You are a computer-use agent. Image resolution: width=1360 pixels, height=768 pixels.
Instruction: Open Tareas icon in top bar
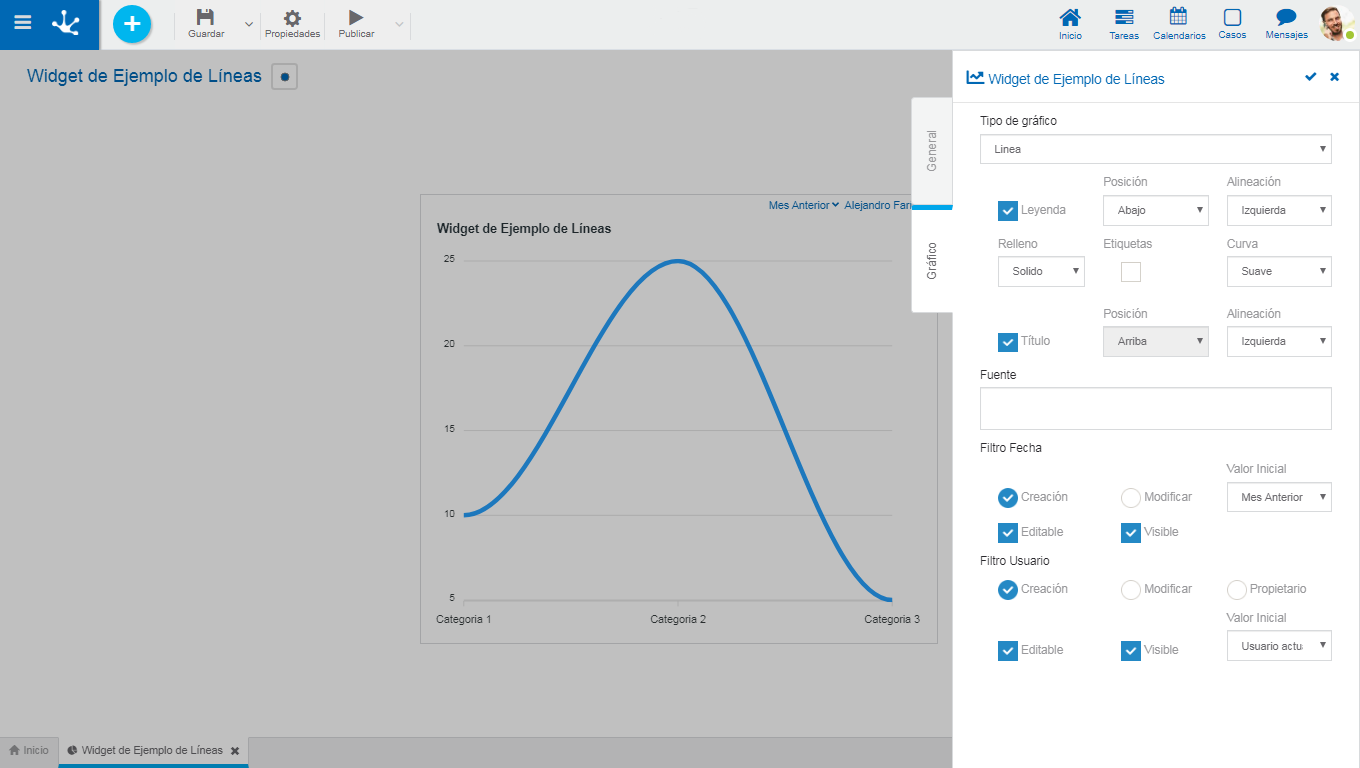point(1124,17)
